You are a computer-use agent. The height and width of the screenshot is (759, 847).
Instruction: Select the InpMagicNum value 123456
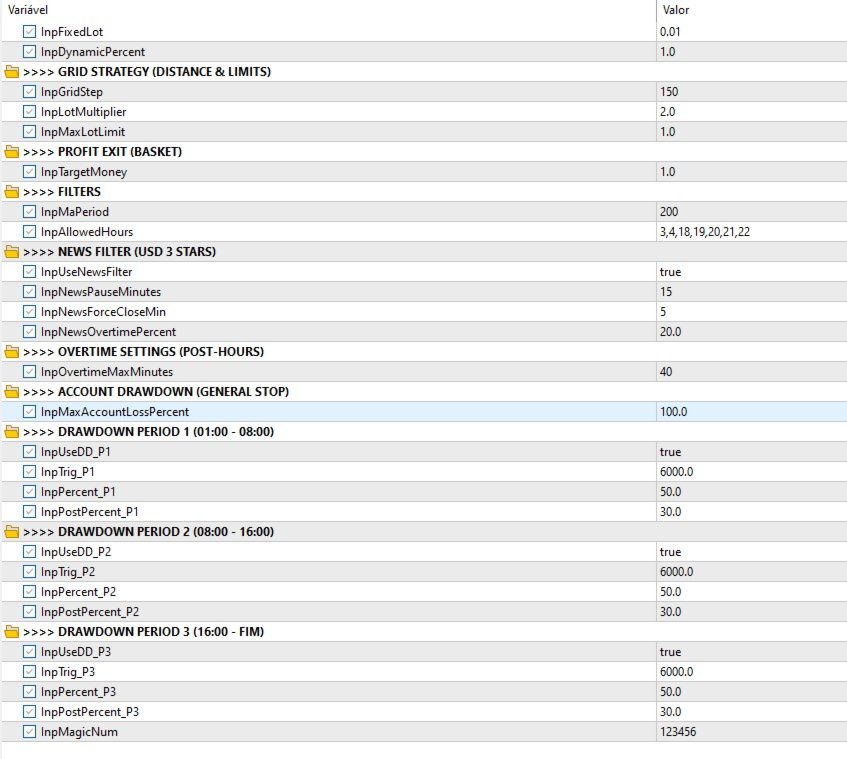pyautogui.click(x=678, y=731)
